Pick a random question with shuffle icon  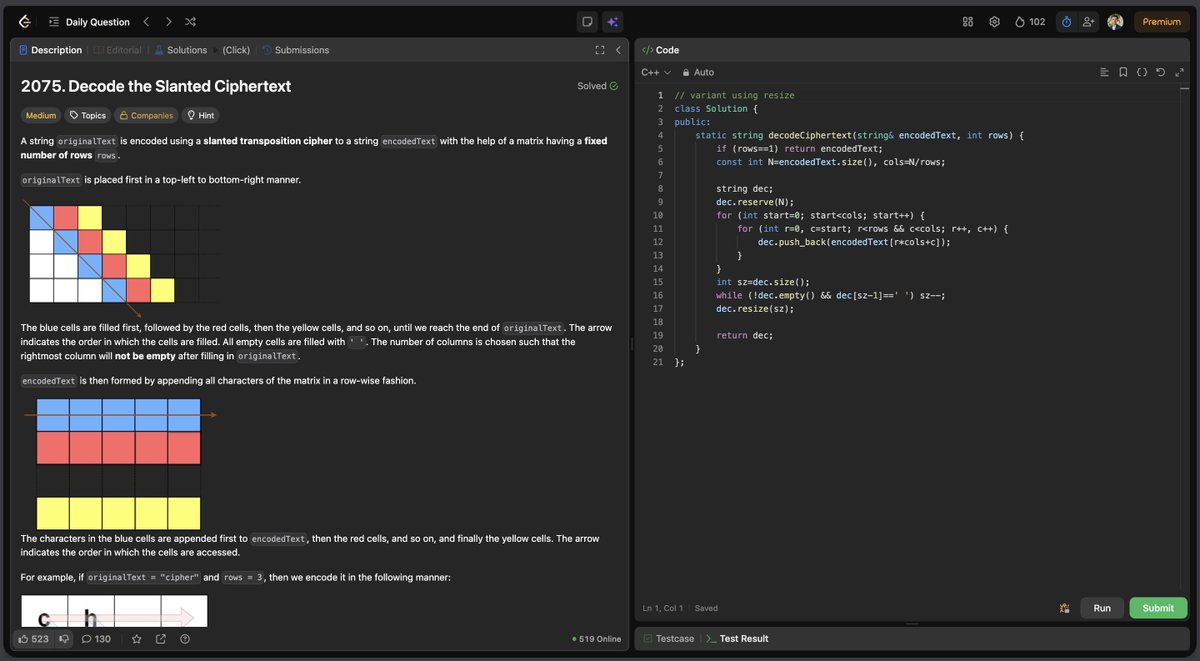tap(191, 21)
